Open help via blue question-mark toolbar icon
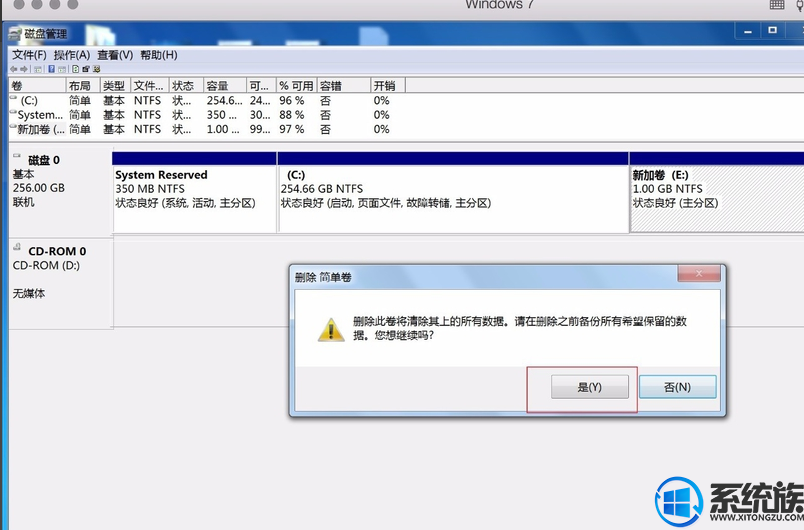Image resolution: width=804 pixels, height=530 pixels. click(52, 69)
